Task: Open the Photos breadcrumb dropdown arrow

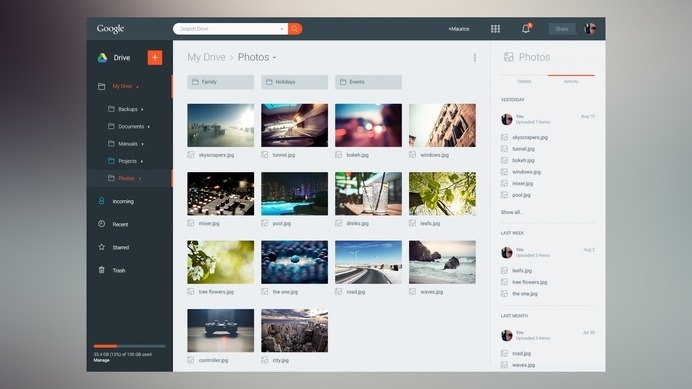Action: (274, 58)
